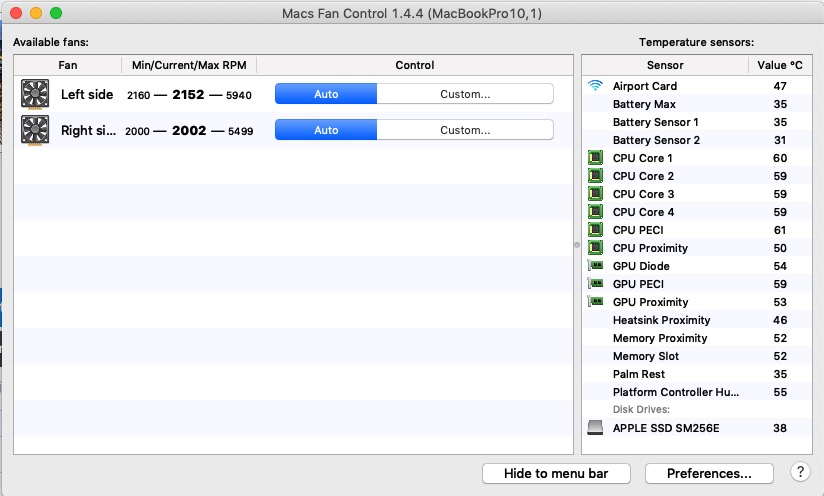Click the Left side min RPM 2160
This screenshot has width=824, height=496.
(x=138, y=95)
